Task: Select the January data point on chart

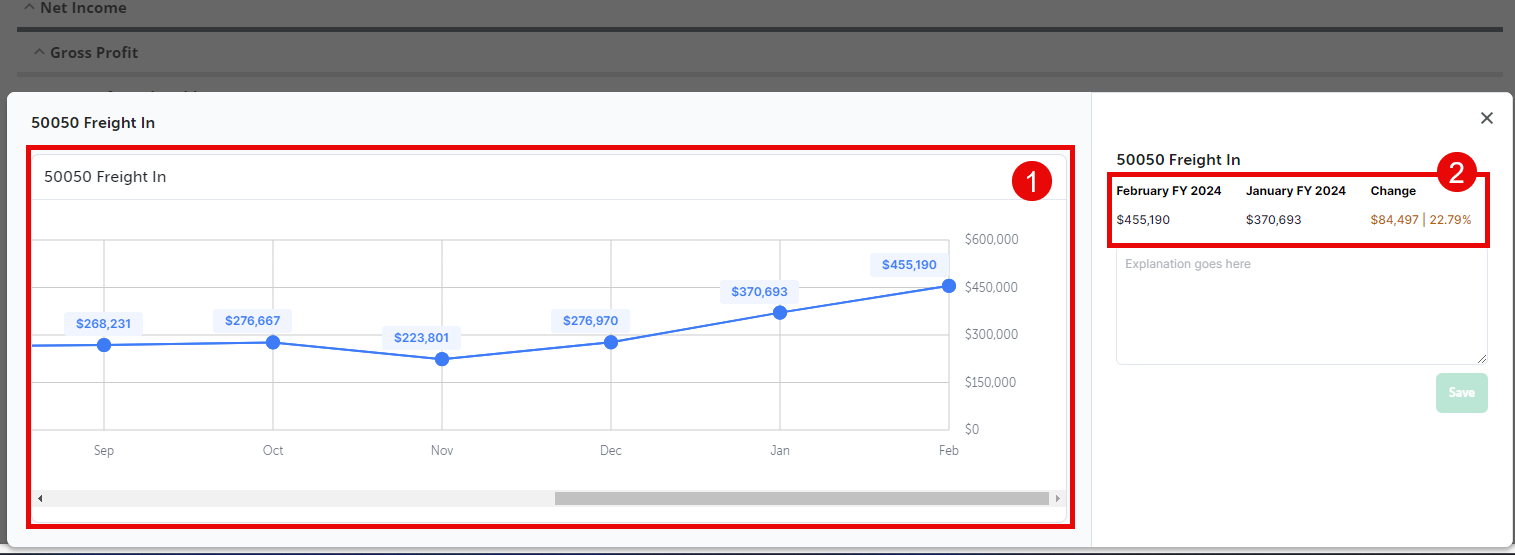Action: (x=780, y=312)
